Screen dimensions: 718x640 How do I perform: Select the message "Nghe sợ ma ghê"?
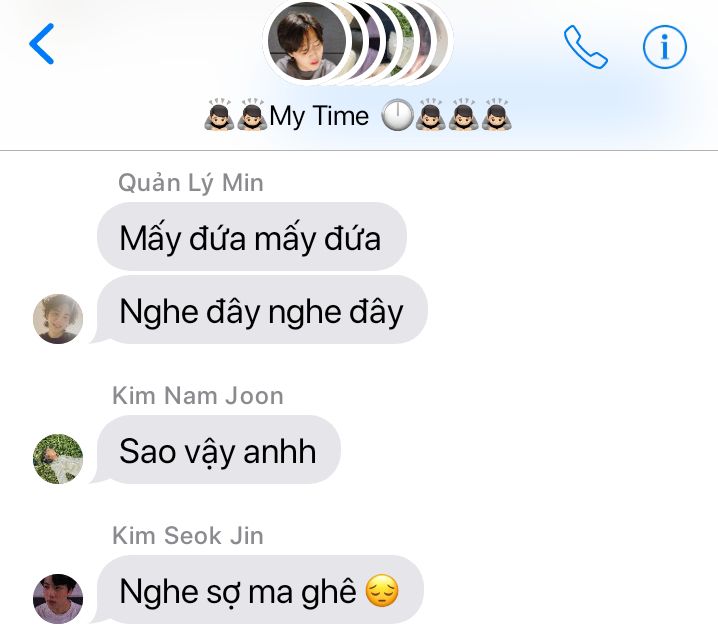tap(260, 590)
